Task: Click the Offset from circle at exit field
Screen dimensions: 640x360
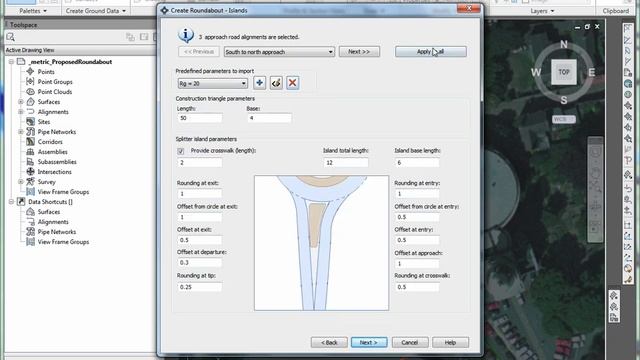Action: pyautogui.click(x=200, y=217)
